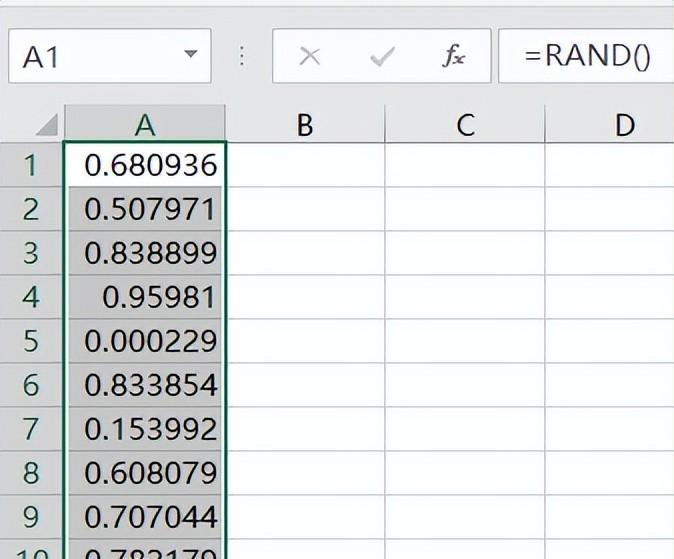Click cell containing 0.680936
The image size is (674, 559).
145,165
